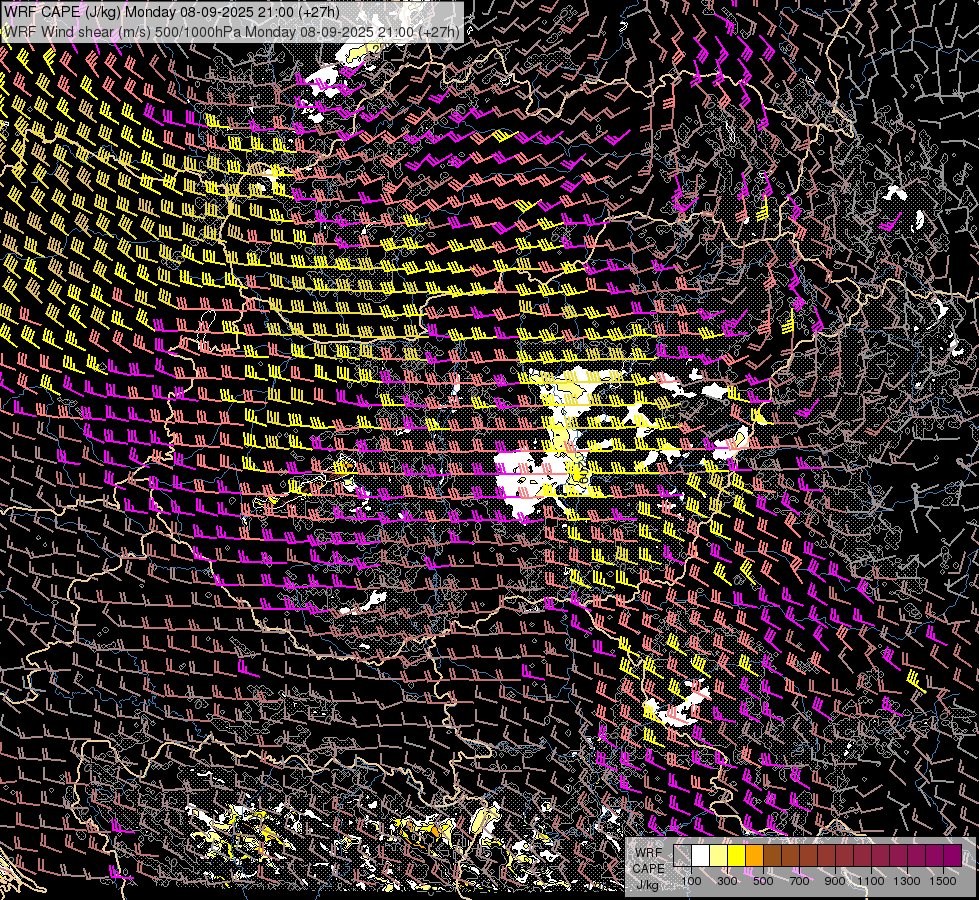Click the gray below-100 swatch in the legend

(x=682, y=856)
